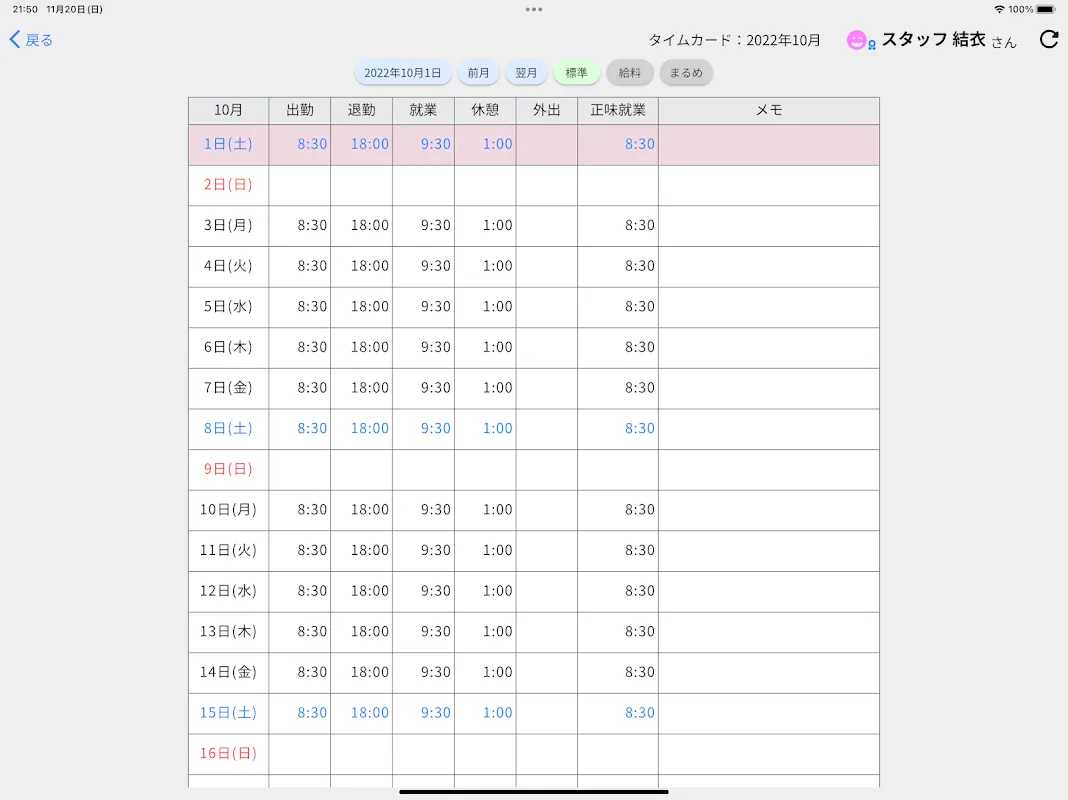
Task: Click the blue staff badge icon
Action: 870,42
